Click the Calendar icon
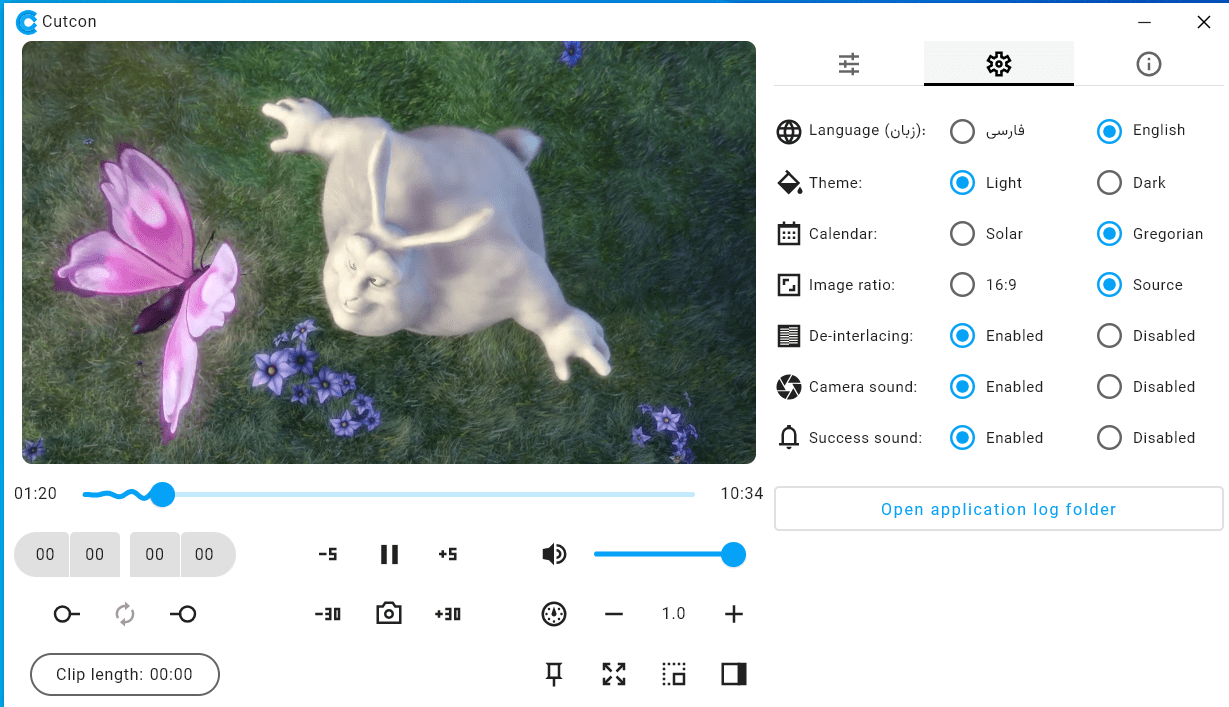Image resolution: width=1229 pixels, height=707 pixels. [x=789, y=234]
